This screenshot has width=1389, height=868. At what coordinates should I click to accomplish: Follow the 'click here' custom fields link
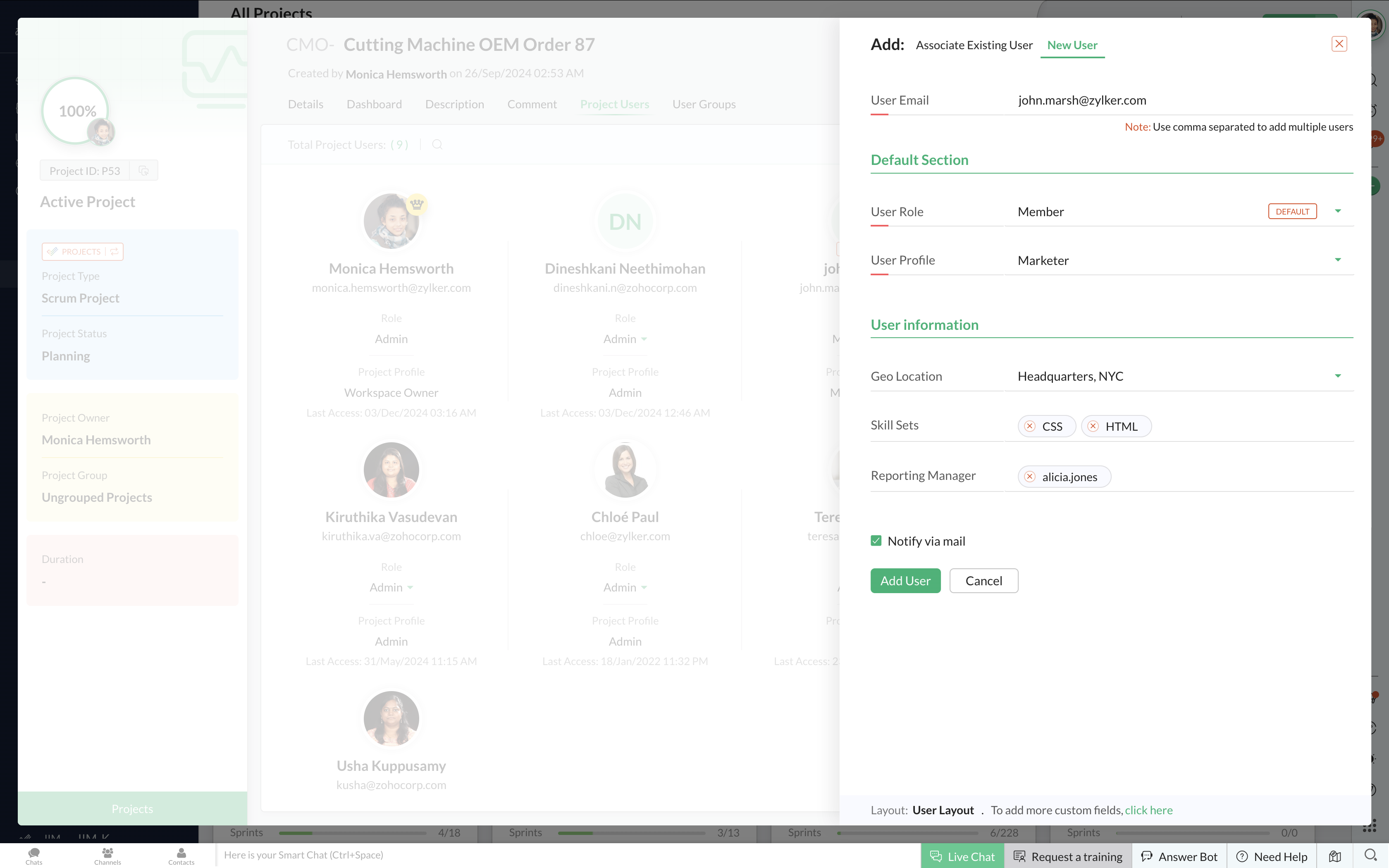pos(1148,810)
